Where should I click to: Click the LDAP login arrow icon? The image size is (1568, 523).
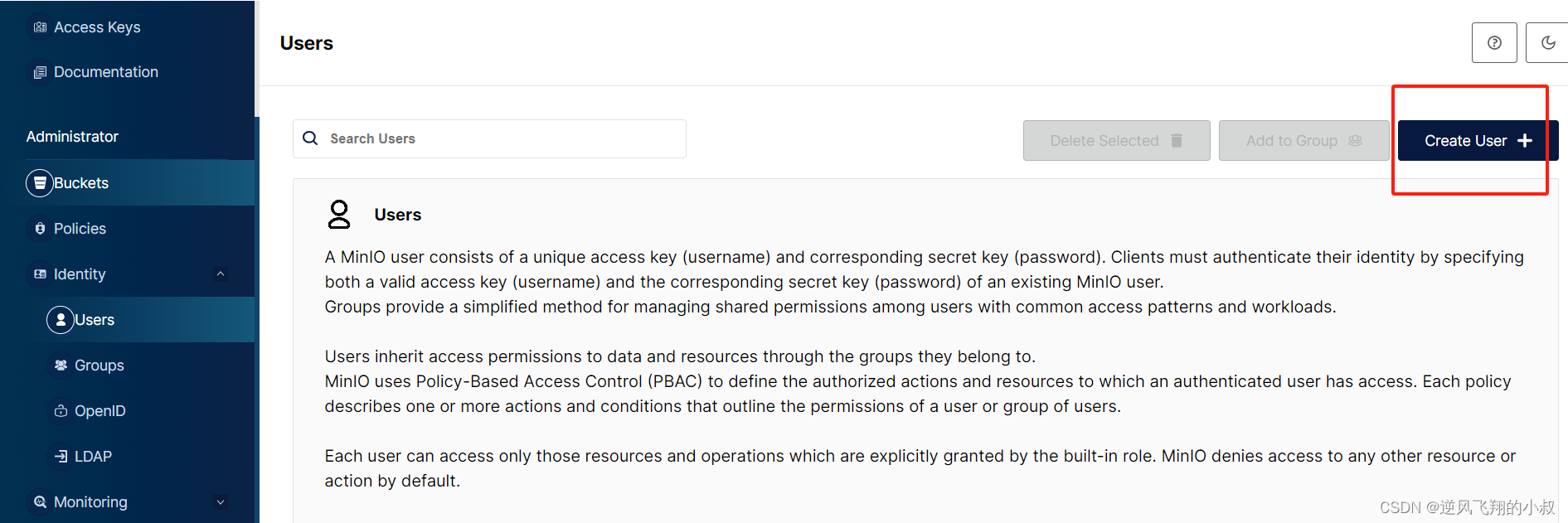click(x=61, y=457)
